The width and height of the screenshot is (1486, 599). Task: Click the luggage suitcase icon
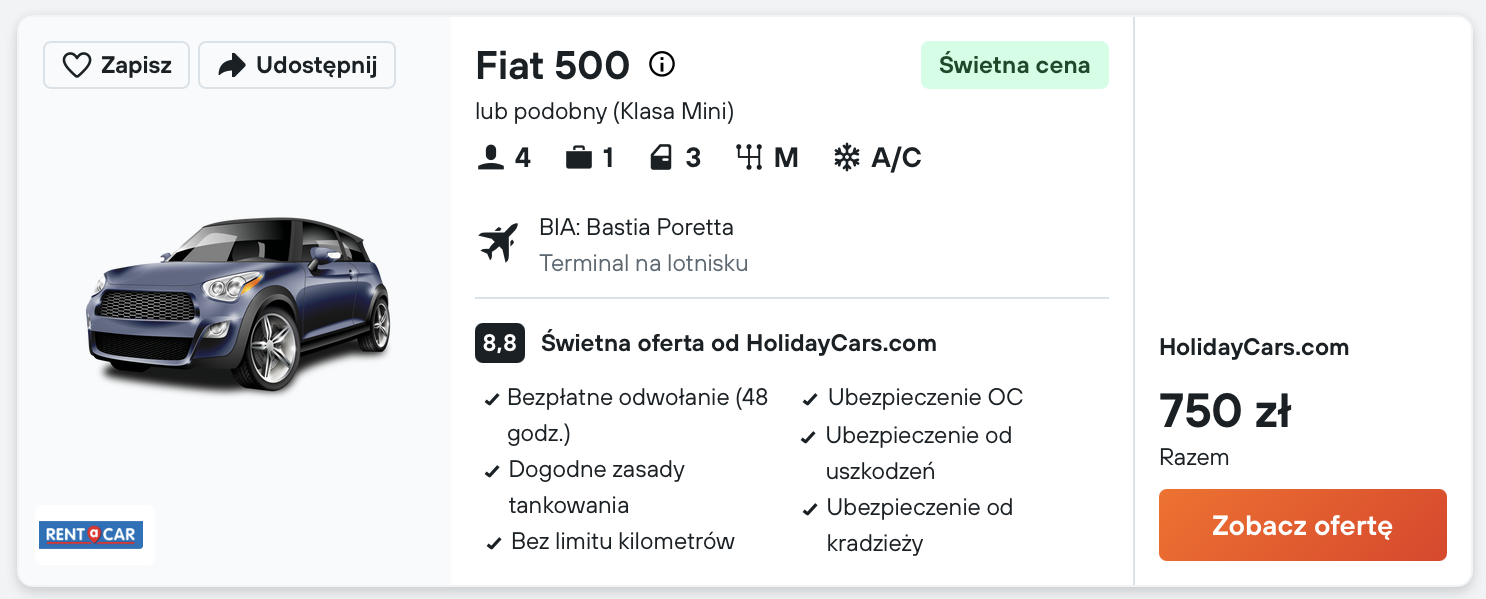coord(579,158)
